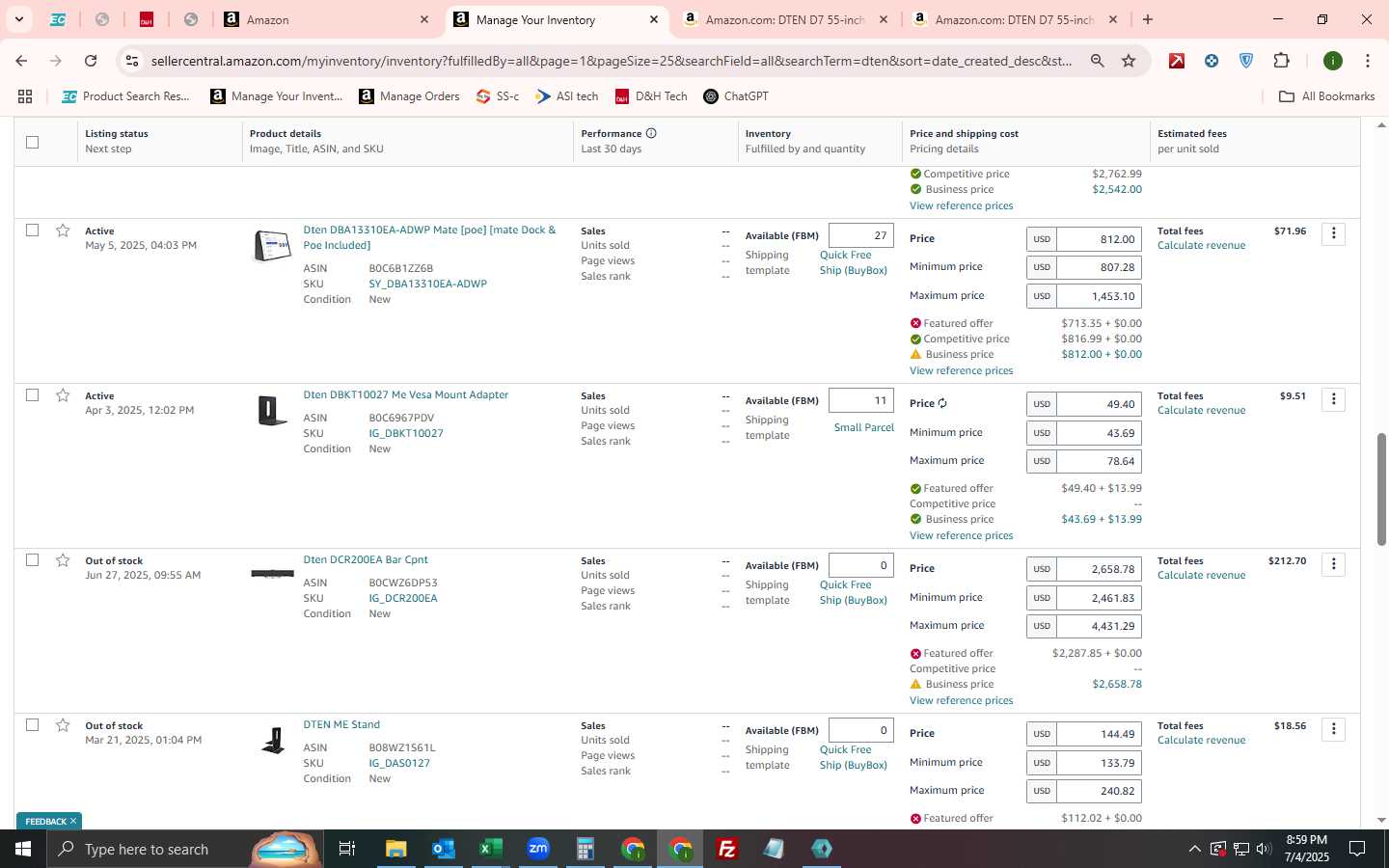Click View reference prices under DBKT10027 pricing
1389x868 pixels.
click(961, 535)
